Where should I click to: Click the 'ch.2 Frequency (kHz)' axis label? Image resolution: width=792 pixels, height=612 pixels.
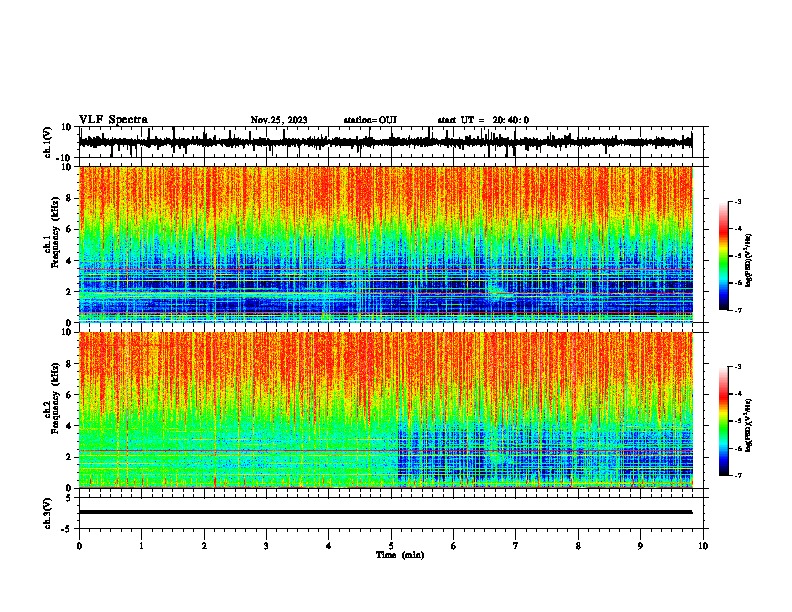(x=52, y=398)
